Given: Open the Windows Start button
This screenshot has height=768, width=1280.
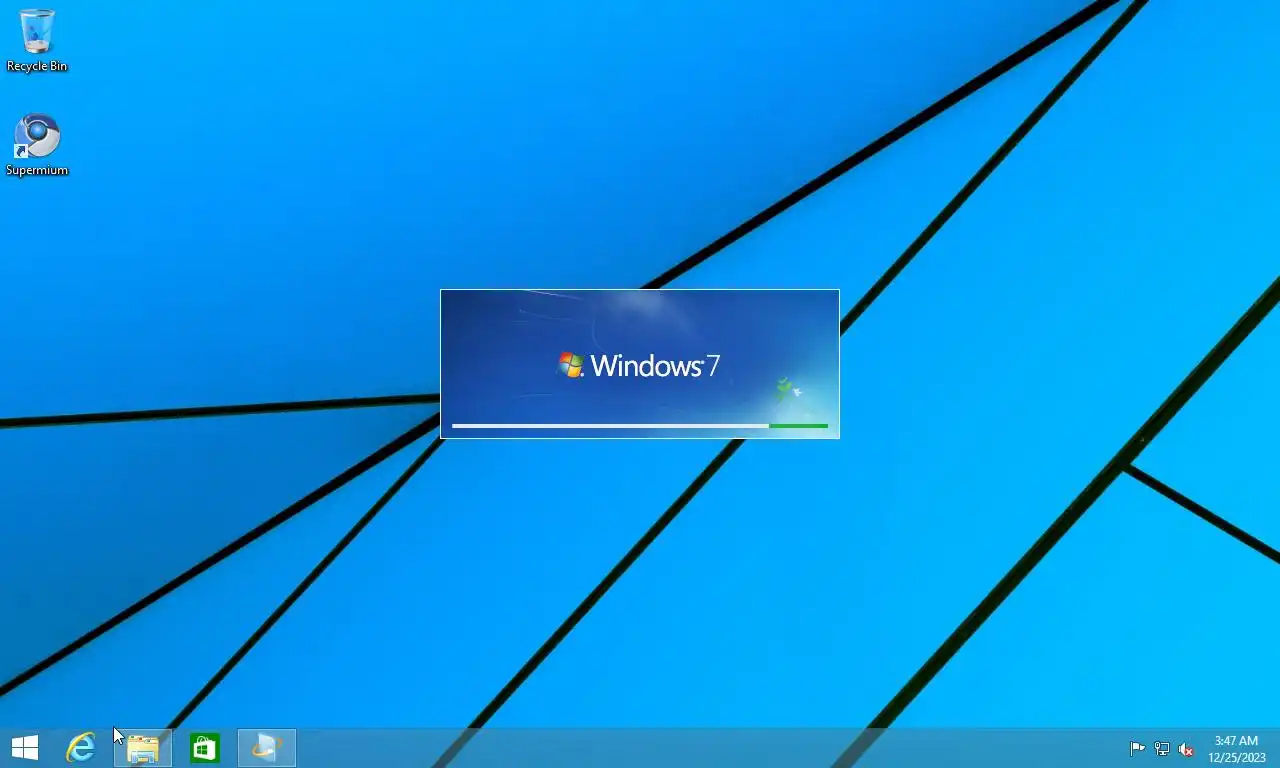Looking at the screenshot, I should 25,748.
